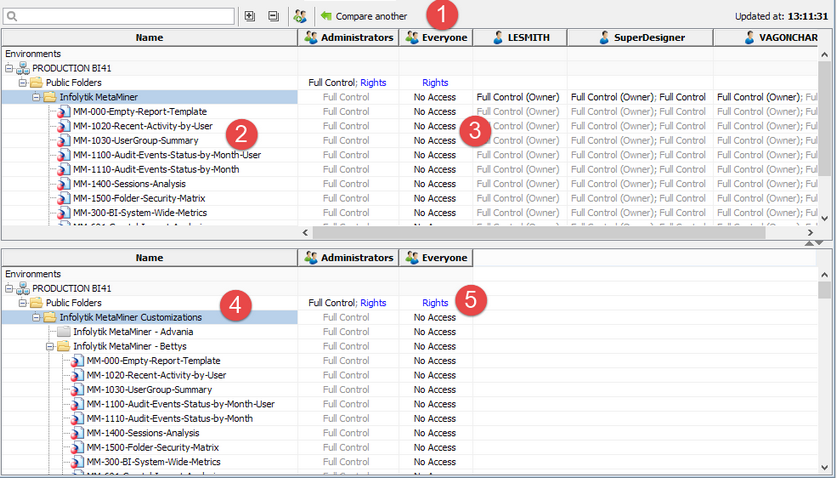This screenshot has height=478, width=837.
Task: Collapse PRODUCTION BI41 in top panel
Action: click(9, 68)
